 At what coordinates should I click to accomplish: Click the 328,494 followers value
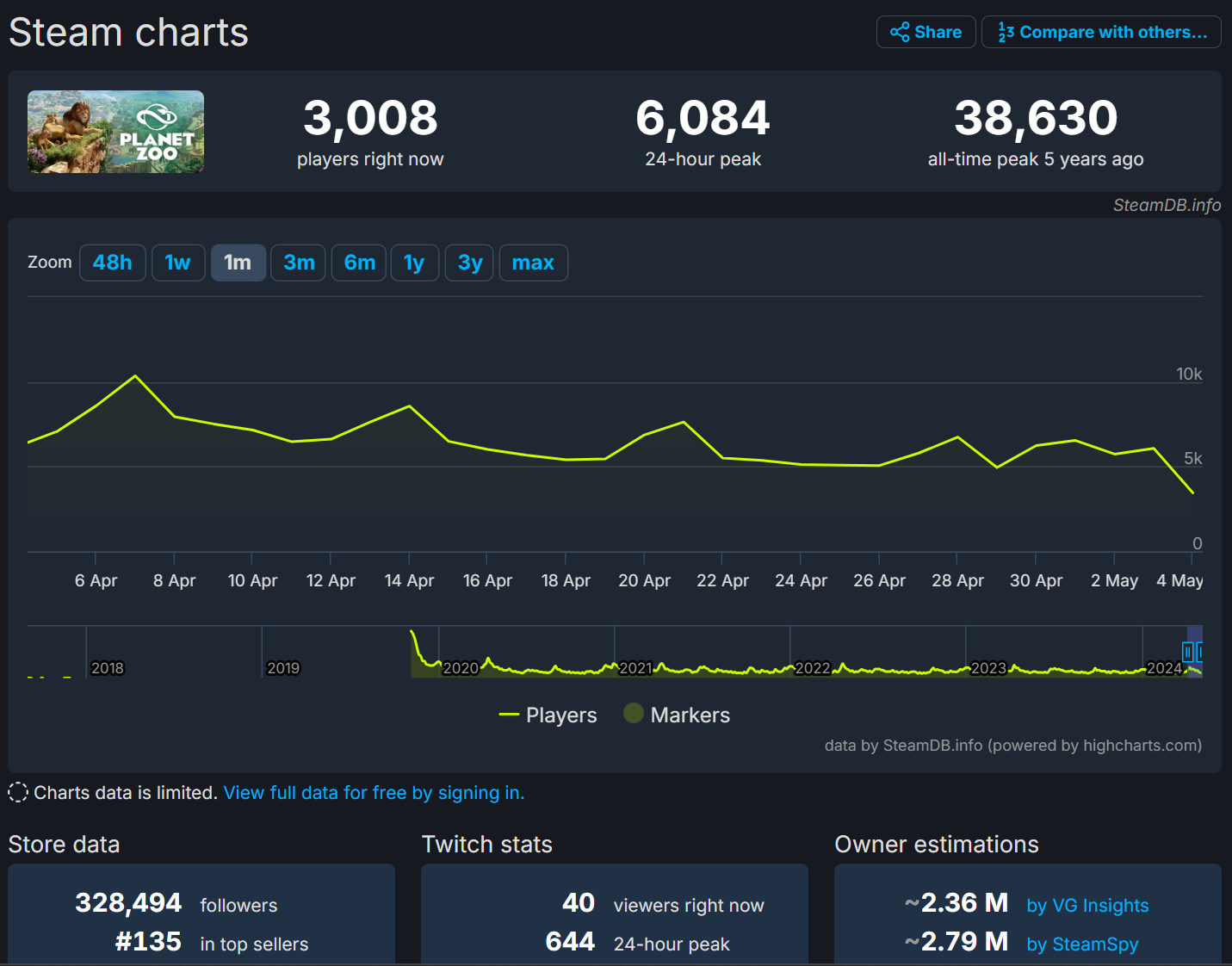click(x=128, y=902)
